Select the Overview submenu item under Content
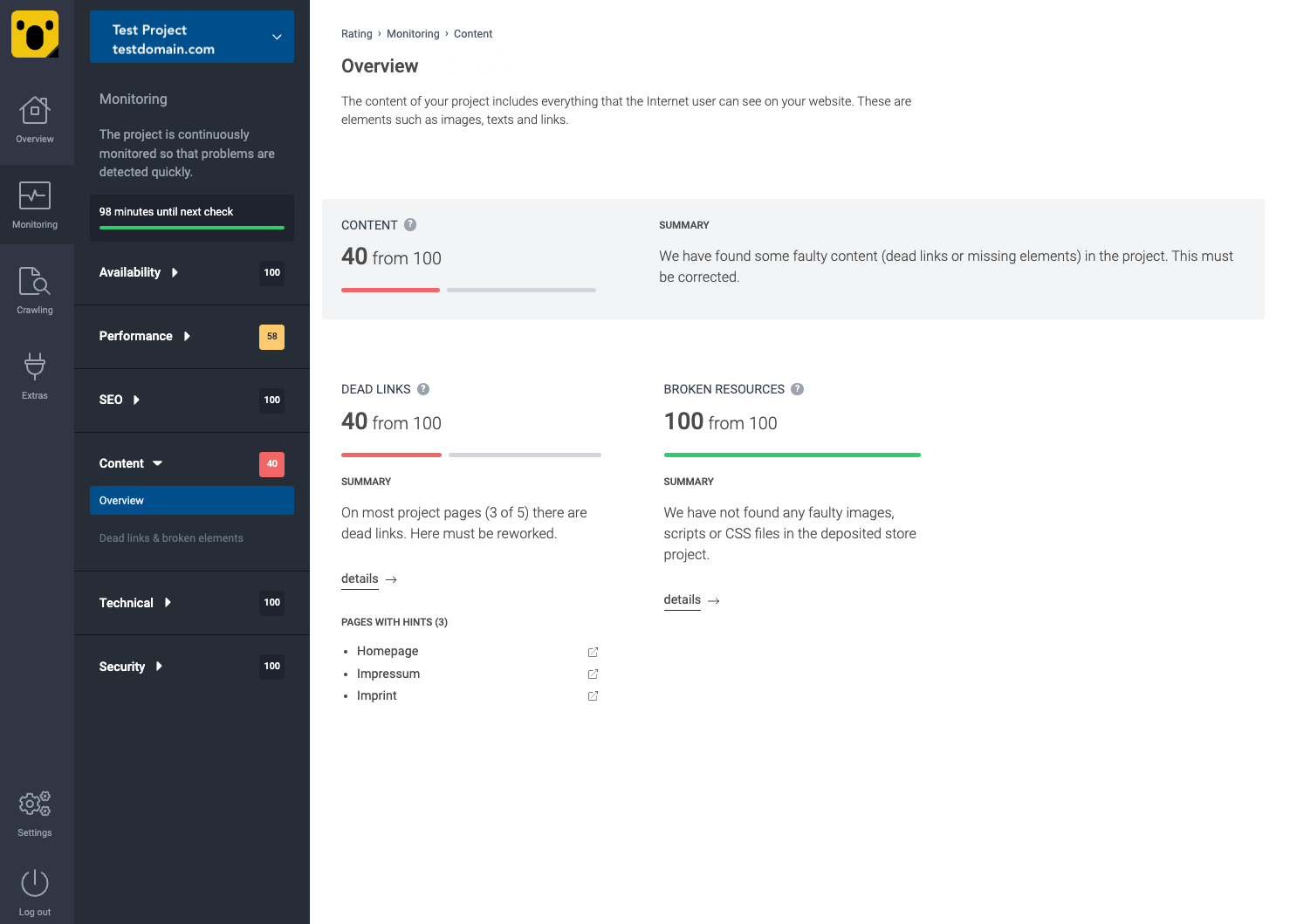Viewport: 1297px width, 924px height. 192,501
